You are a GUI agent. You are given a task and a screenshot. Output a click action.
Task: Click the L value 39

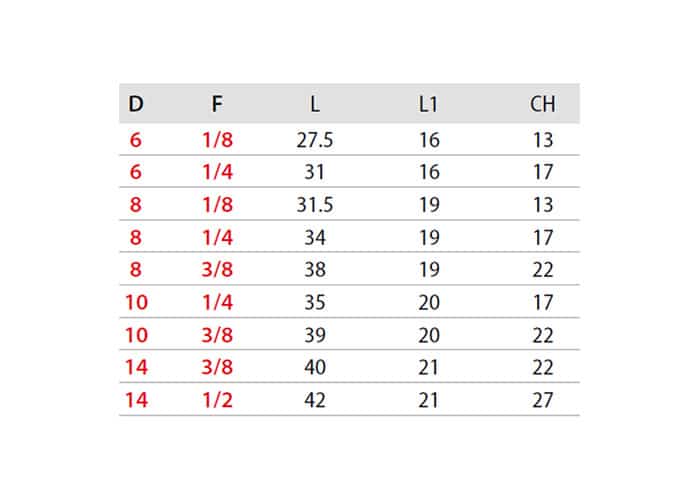click(315, 335)
